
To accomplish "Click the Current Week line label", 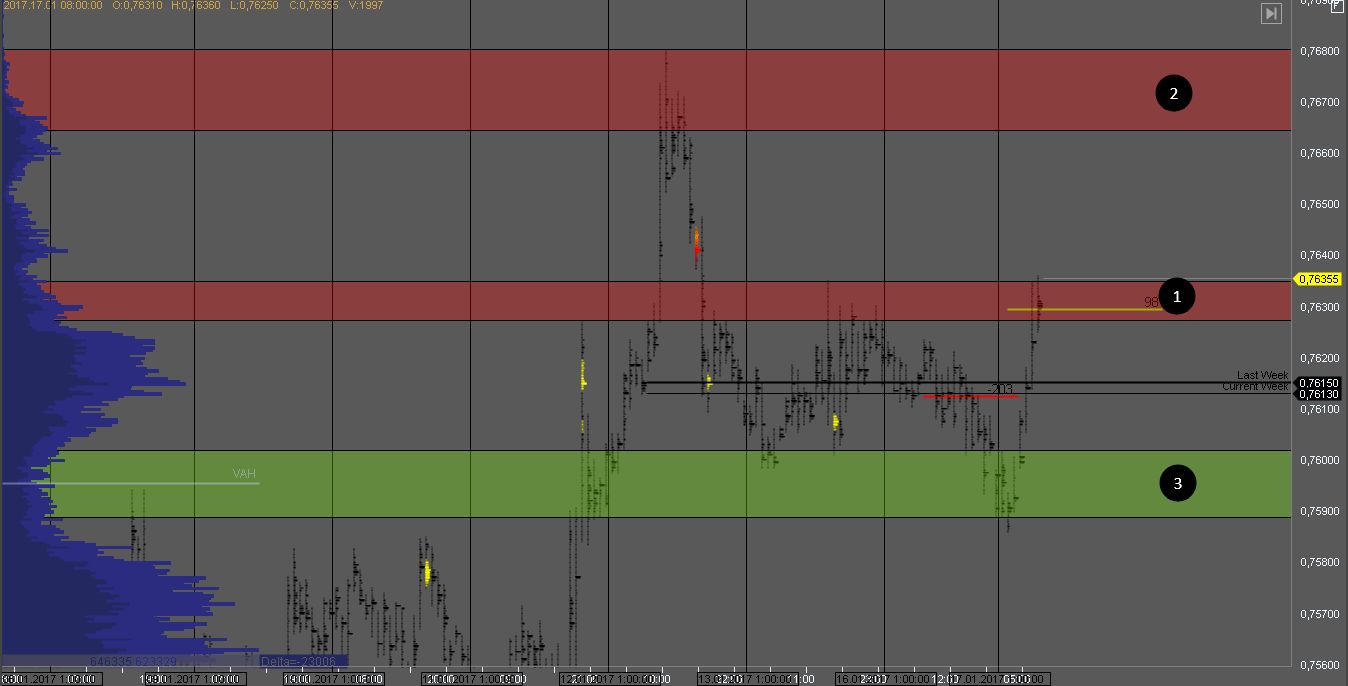I will click(1254, 387).
